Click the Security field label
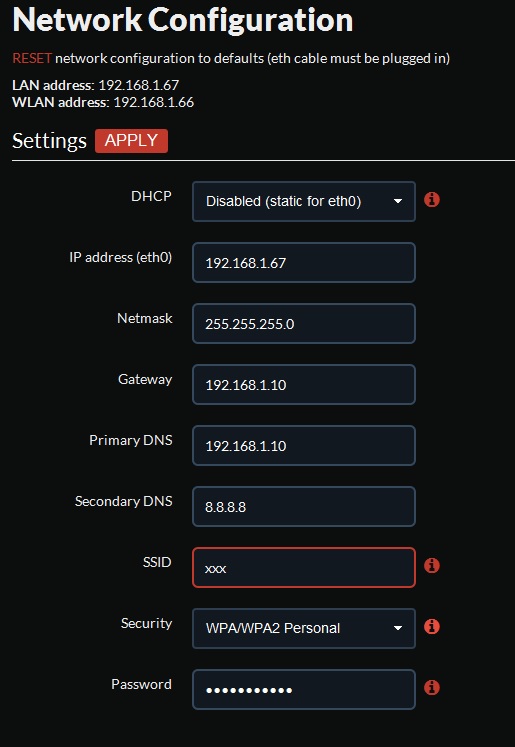Image resolution: width=515 pixels, height=747 pixels. coord(146,623)
